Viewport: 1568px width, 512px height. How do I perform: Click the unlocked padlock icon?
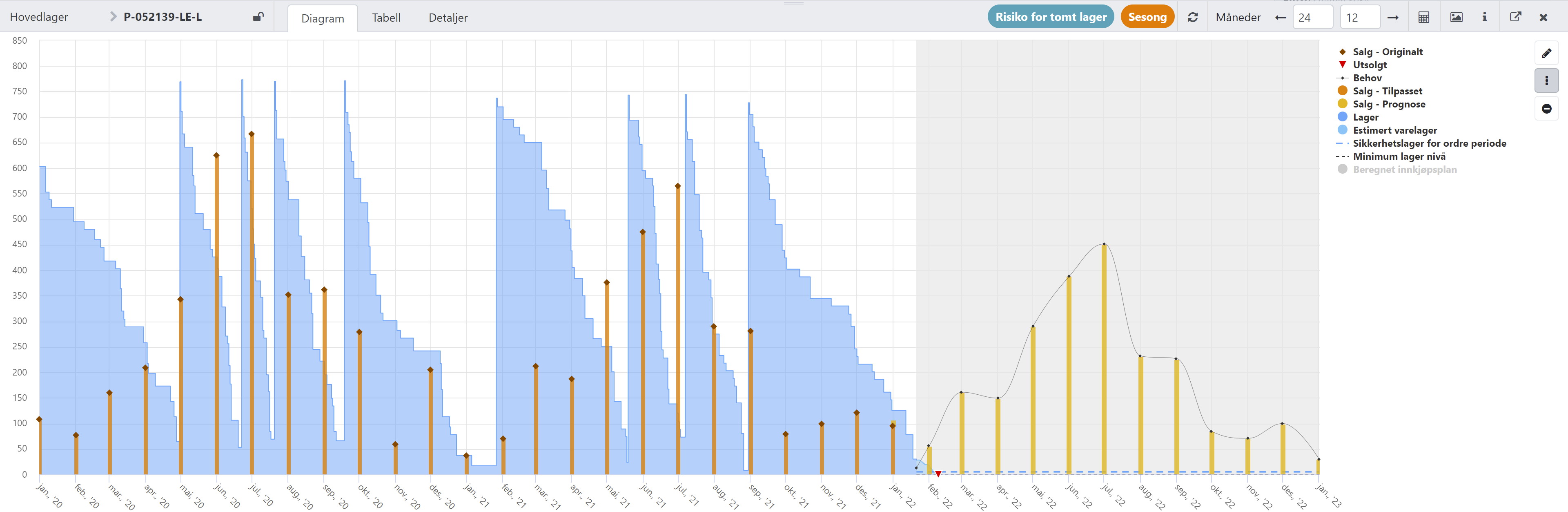coord(258,17)
